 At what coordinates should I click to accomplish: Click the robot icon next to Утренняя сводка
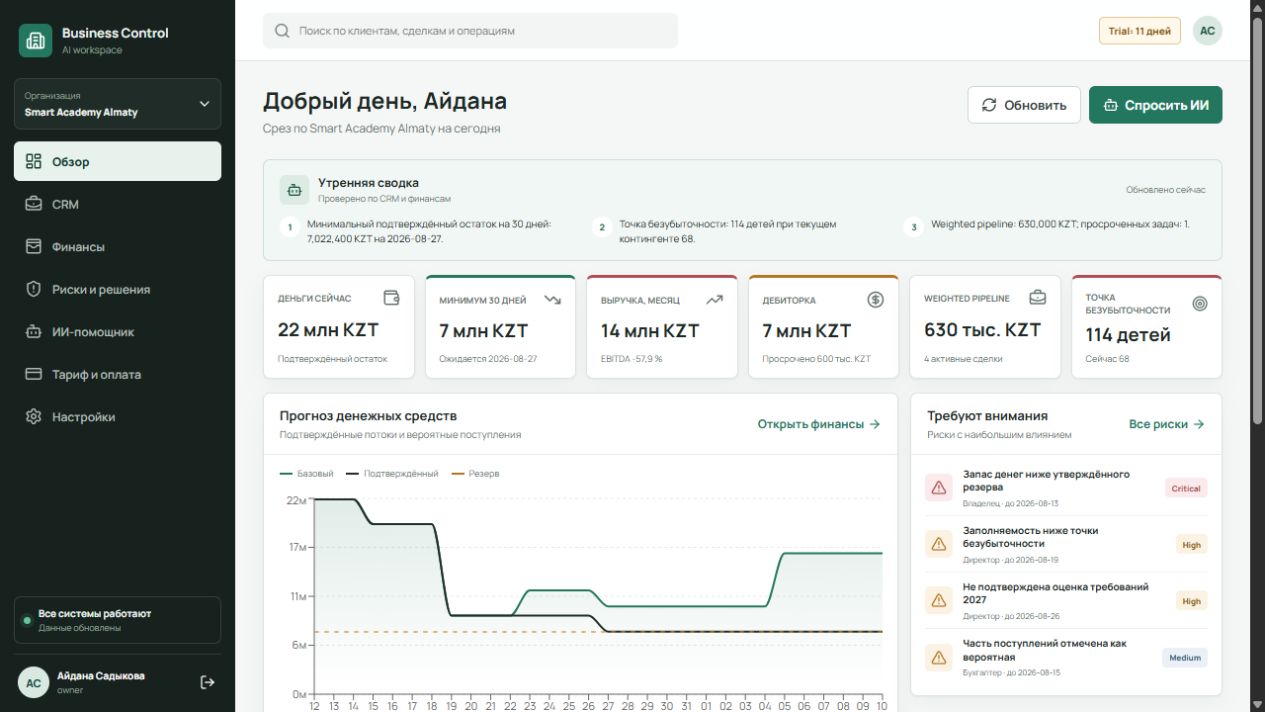(294, 189)
